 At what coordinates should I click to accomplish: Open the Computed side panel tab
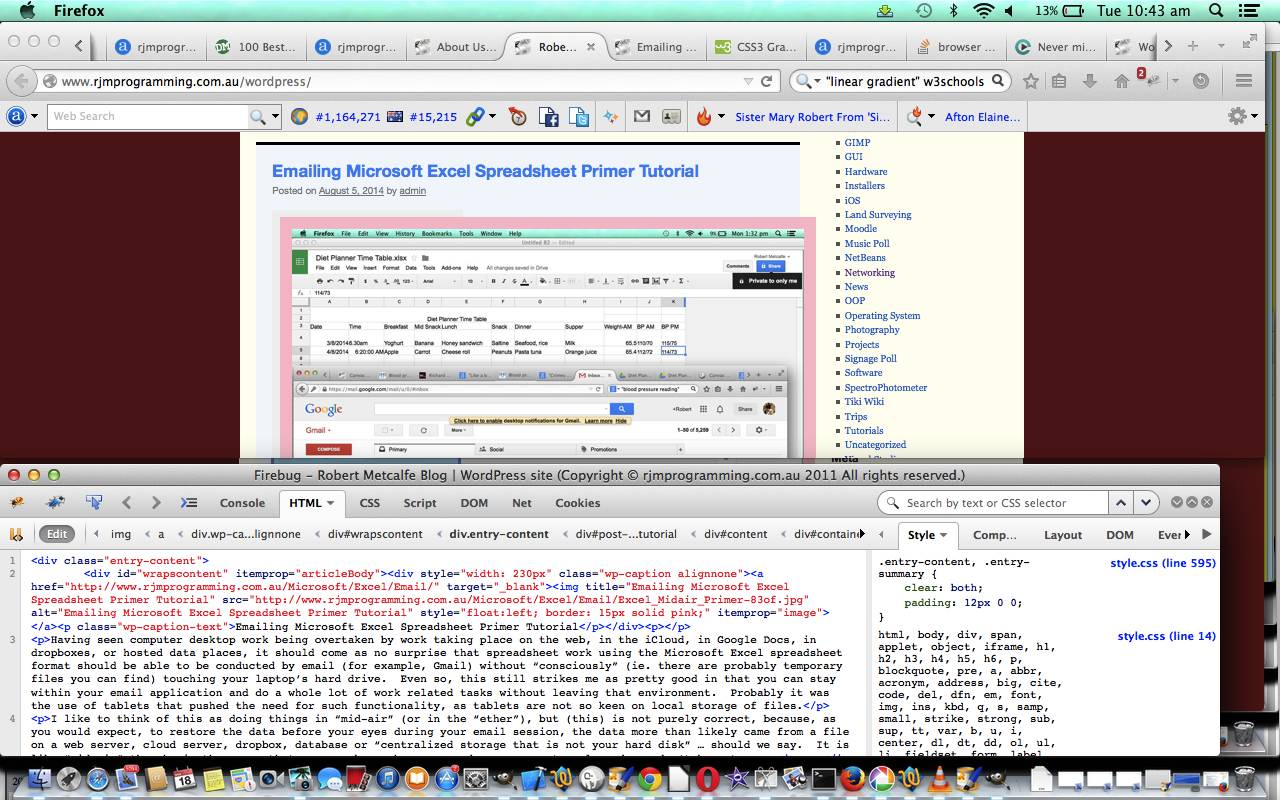click(994, 535)
